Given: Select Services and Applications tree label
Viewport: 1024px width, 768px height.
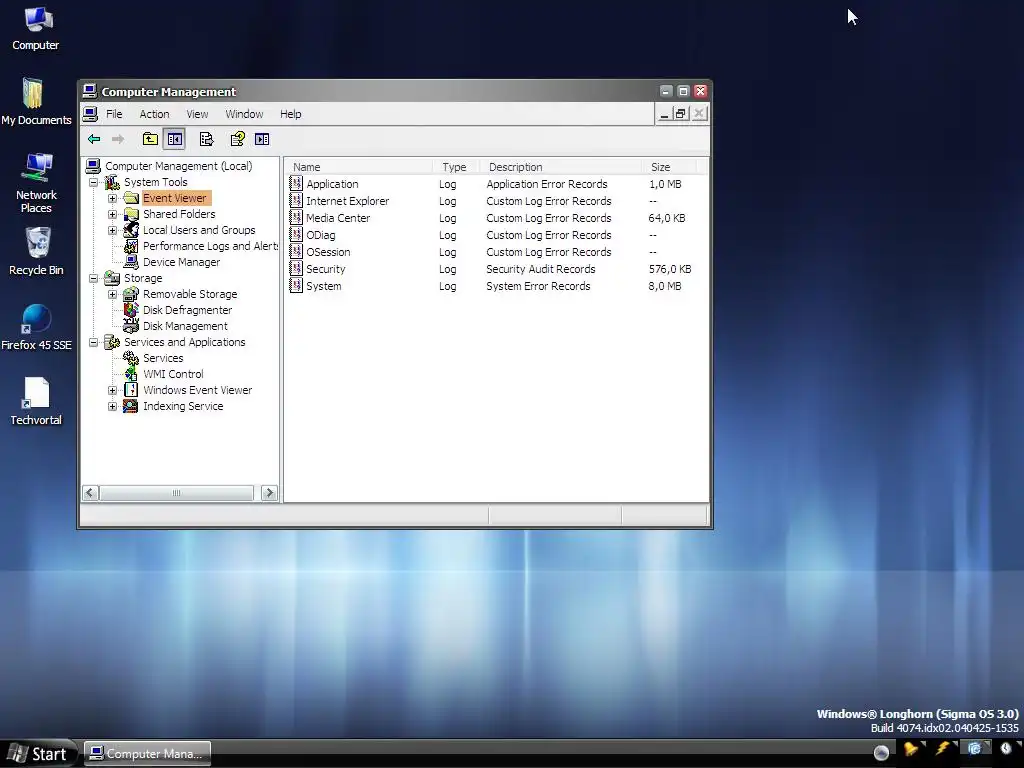Looking at the screenshot, I should click(x=185, y=342).
